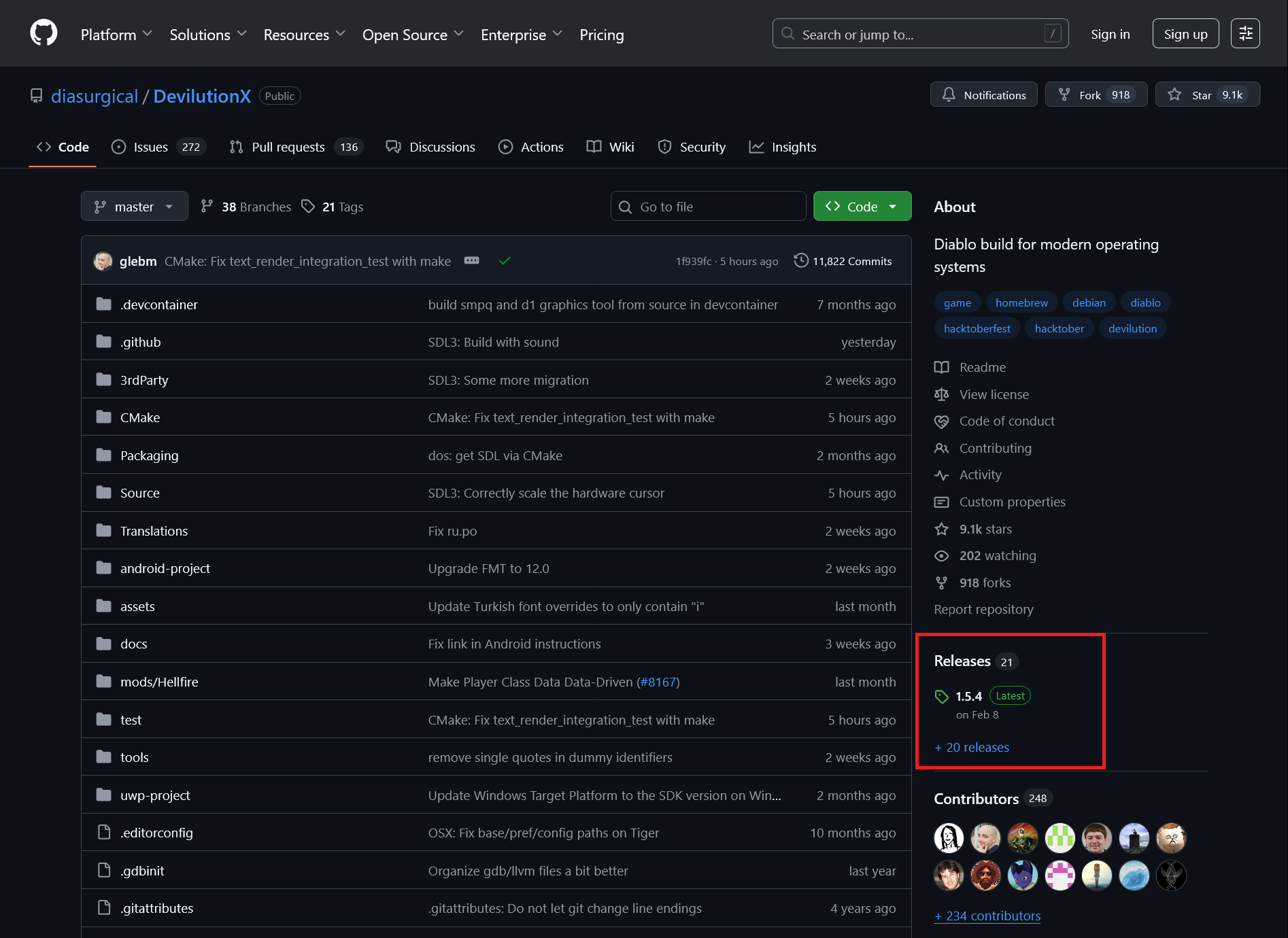Viewport: 1288px width, 938px height.
Task: Switch to the Discussions tab
Action: tap(430, 147)
